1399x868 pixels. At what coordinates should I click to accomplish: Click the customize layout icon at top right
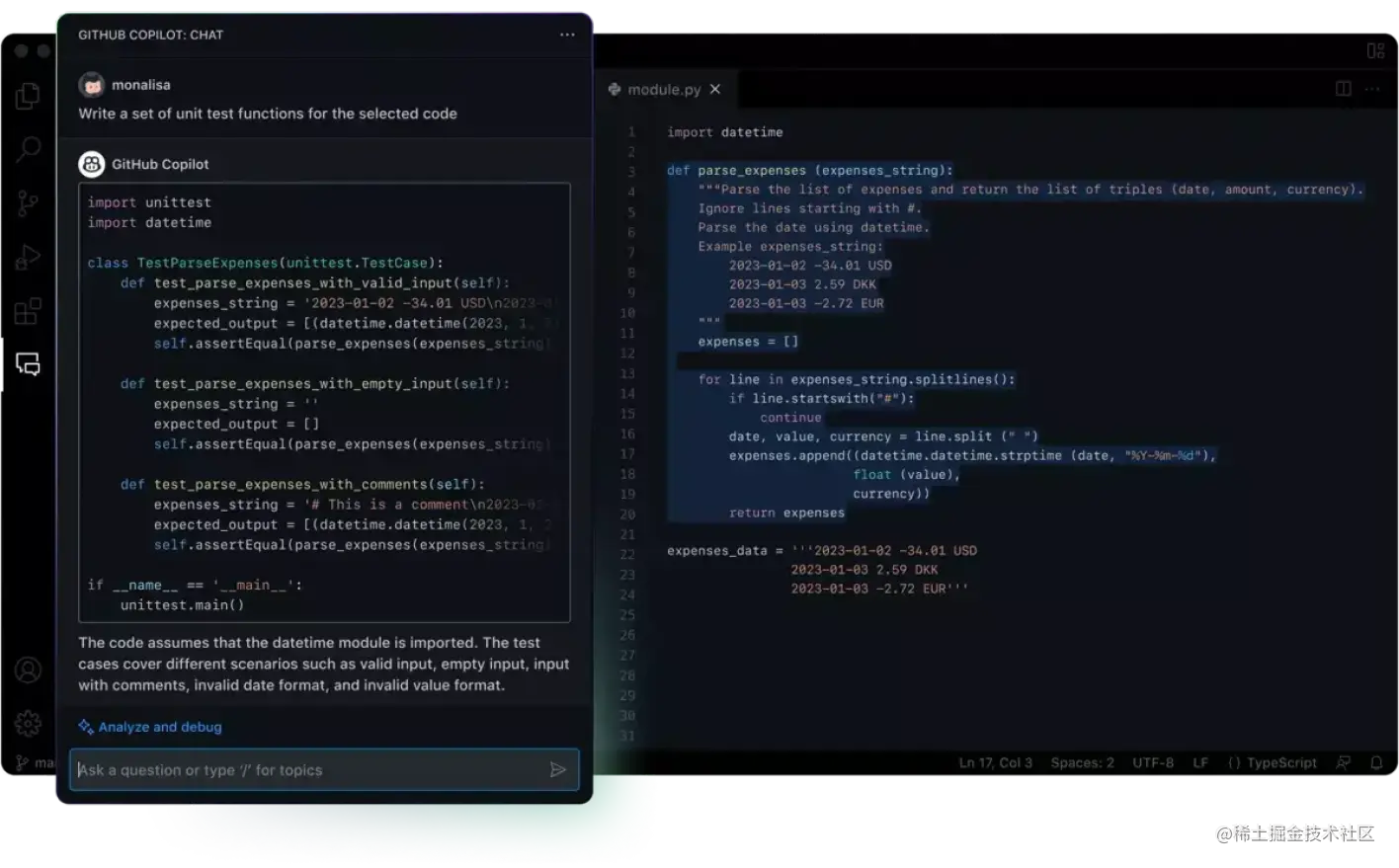[1375, 50]
